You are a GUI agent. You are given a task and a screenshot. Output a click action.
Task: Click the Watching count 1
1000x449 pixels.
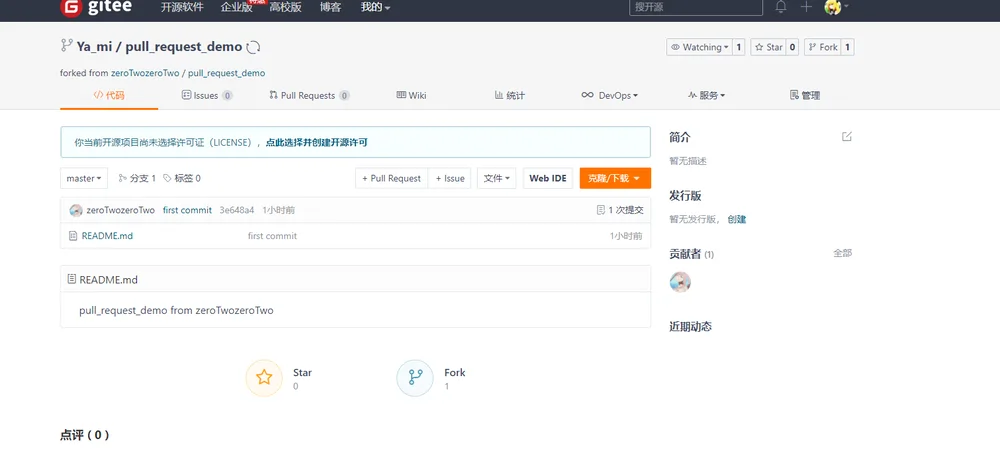point(739,47)
